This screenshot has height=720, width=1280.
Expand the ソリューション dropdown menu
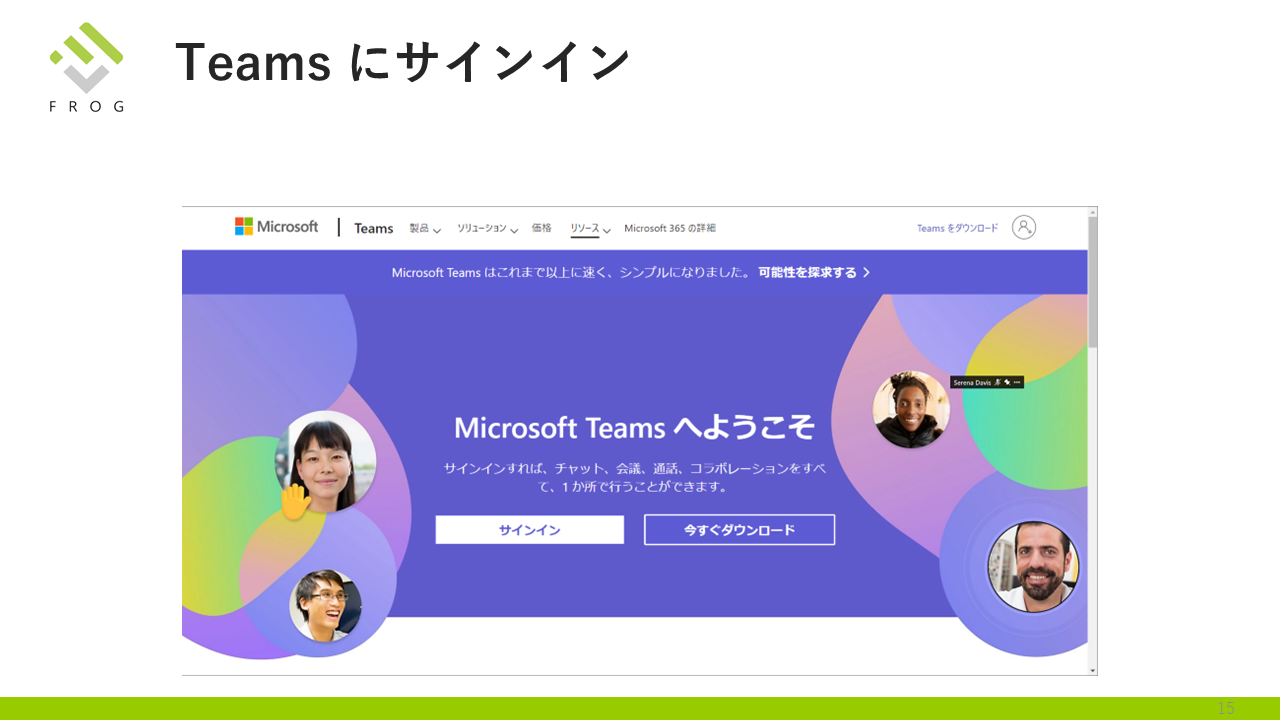pos(487,228)
